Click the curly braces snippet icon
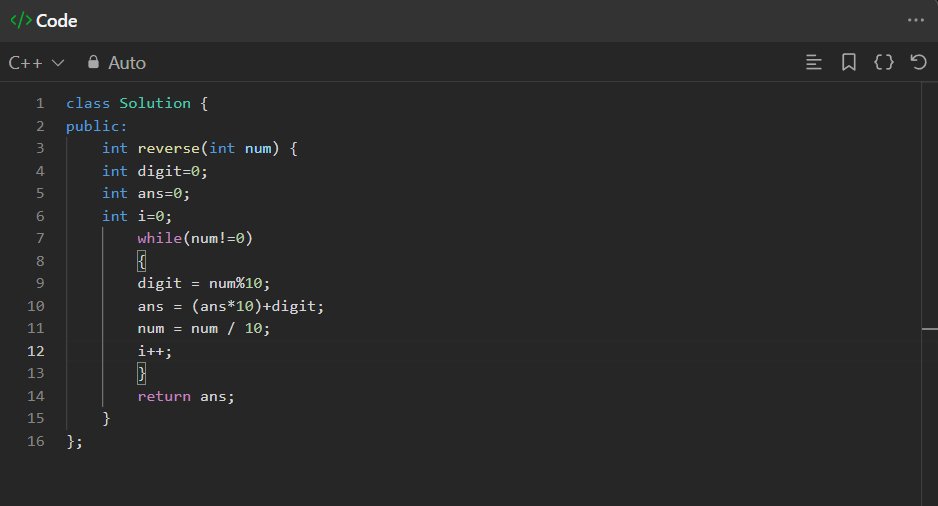This screenshot has width=938, height=506. (884, 62)
